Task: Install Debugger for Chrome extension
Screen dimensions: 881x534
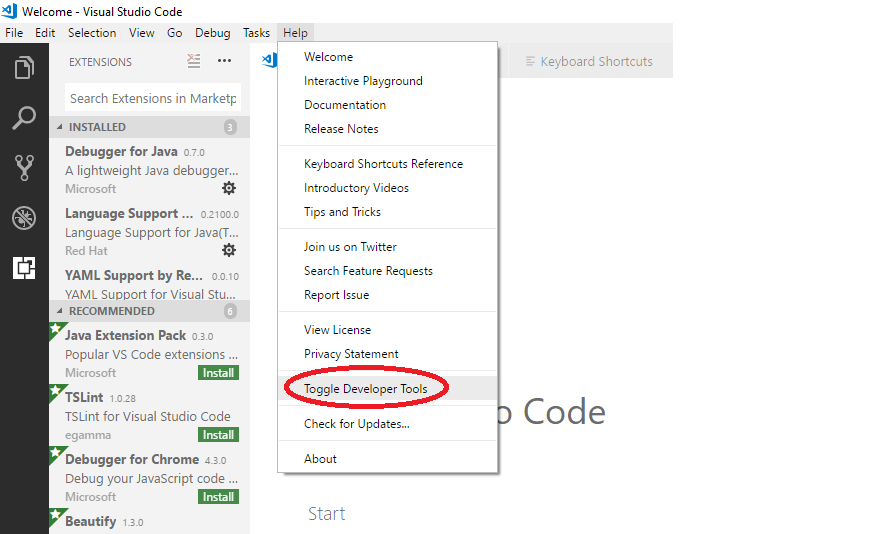Action: click(x=219, y=497)
